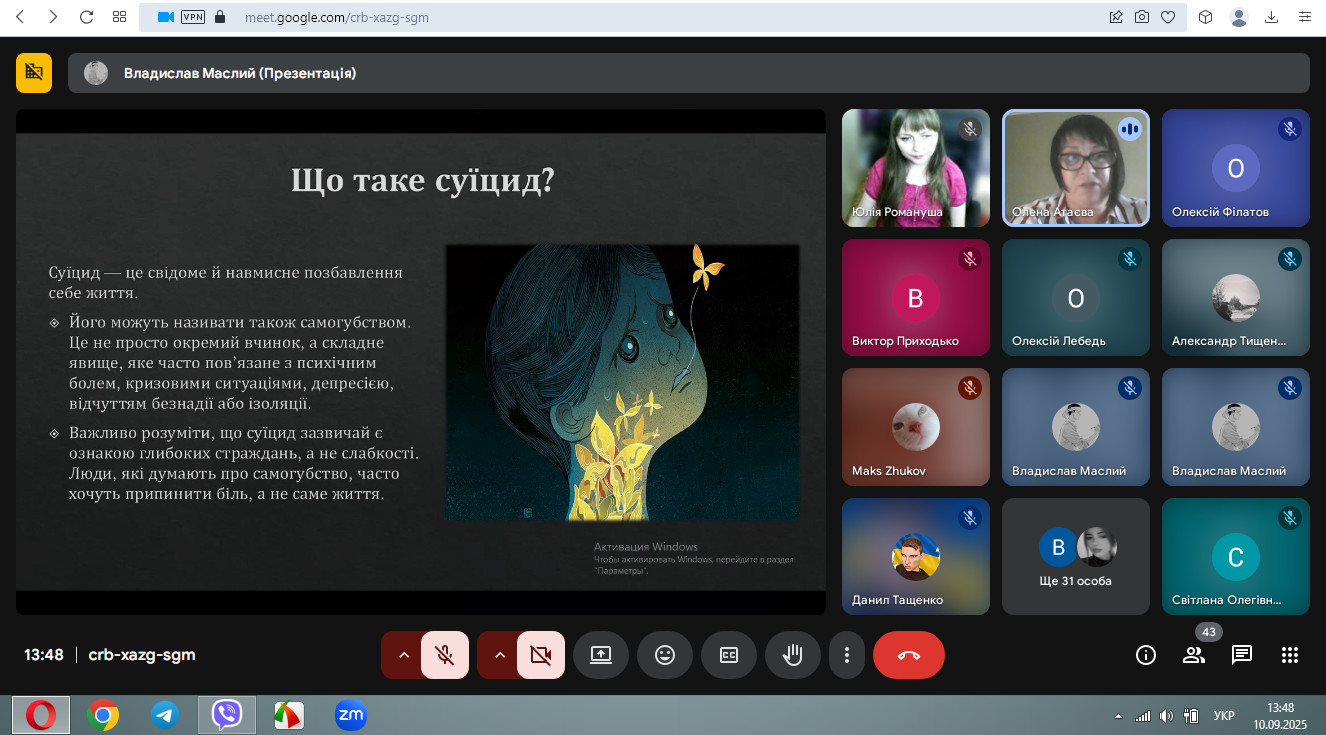This screenshot has height=735, width=1326.
Task: Open Opera from the taskbar
Action: pos(41,715)
